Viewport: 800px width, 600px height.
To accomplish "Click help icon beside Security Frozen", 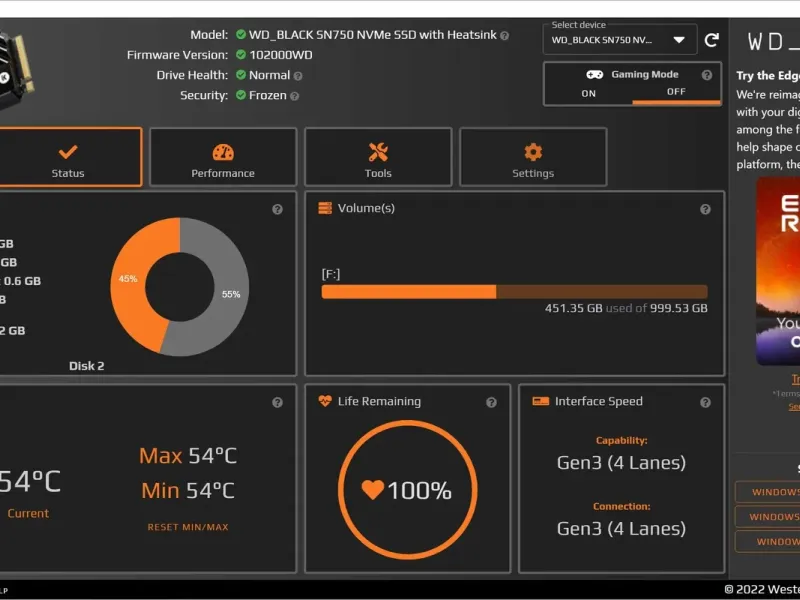I will pos(294,96).
